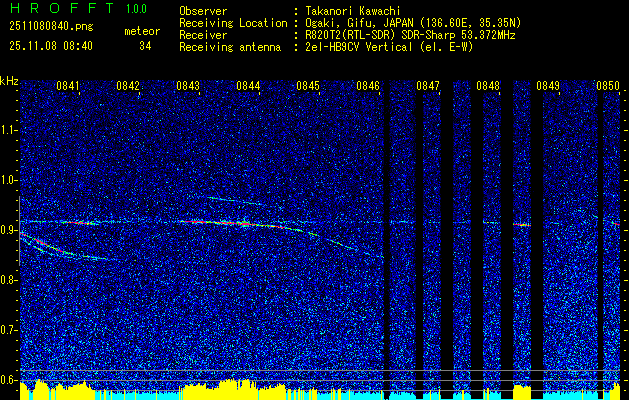Click the 0841 time marker
This screenshot has height=400, width=629.
point(68,85)
